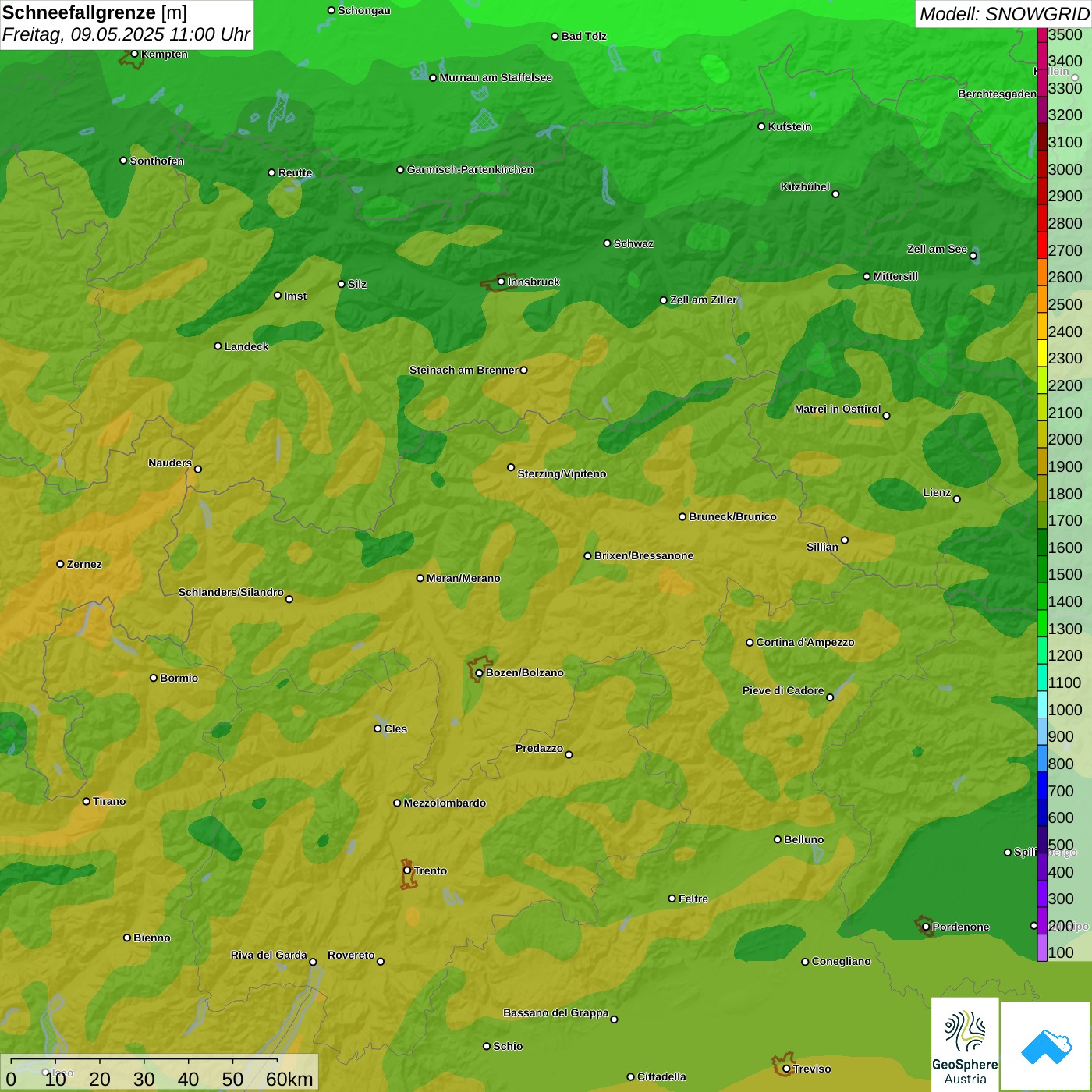Click the Meran/Merano label

(x=464, y=578)
